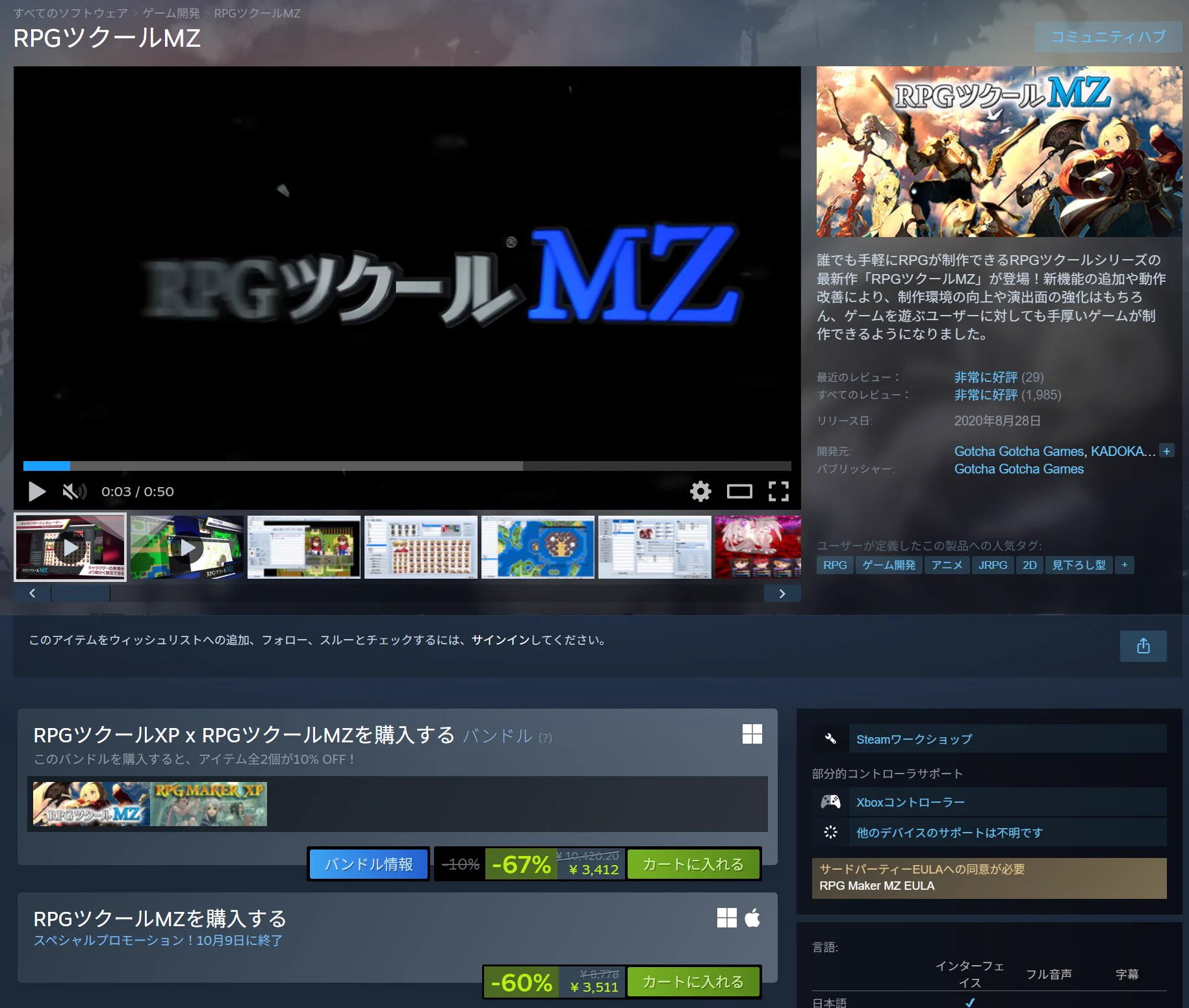Select the ゲーム開発 tag
1189x1008 pixels.
point(889,565)
